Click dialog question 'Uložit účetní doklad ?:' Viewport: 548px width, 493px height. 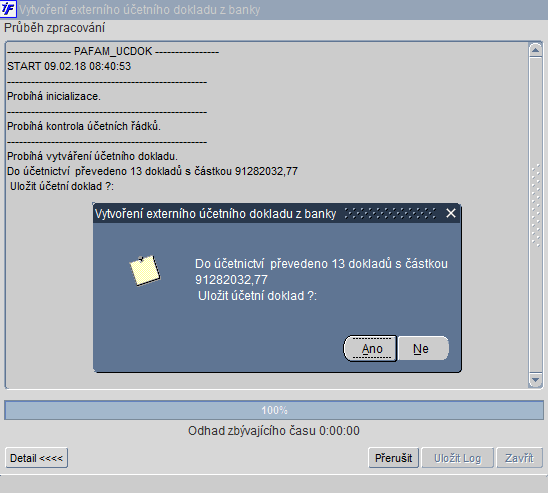(x=257, y=296)
